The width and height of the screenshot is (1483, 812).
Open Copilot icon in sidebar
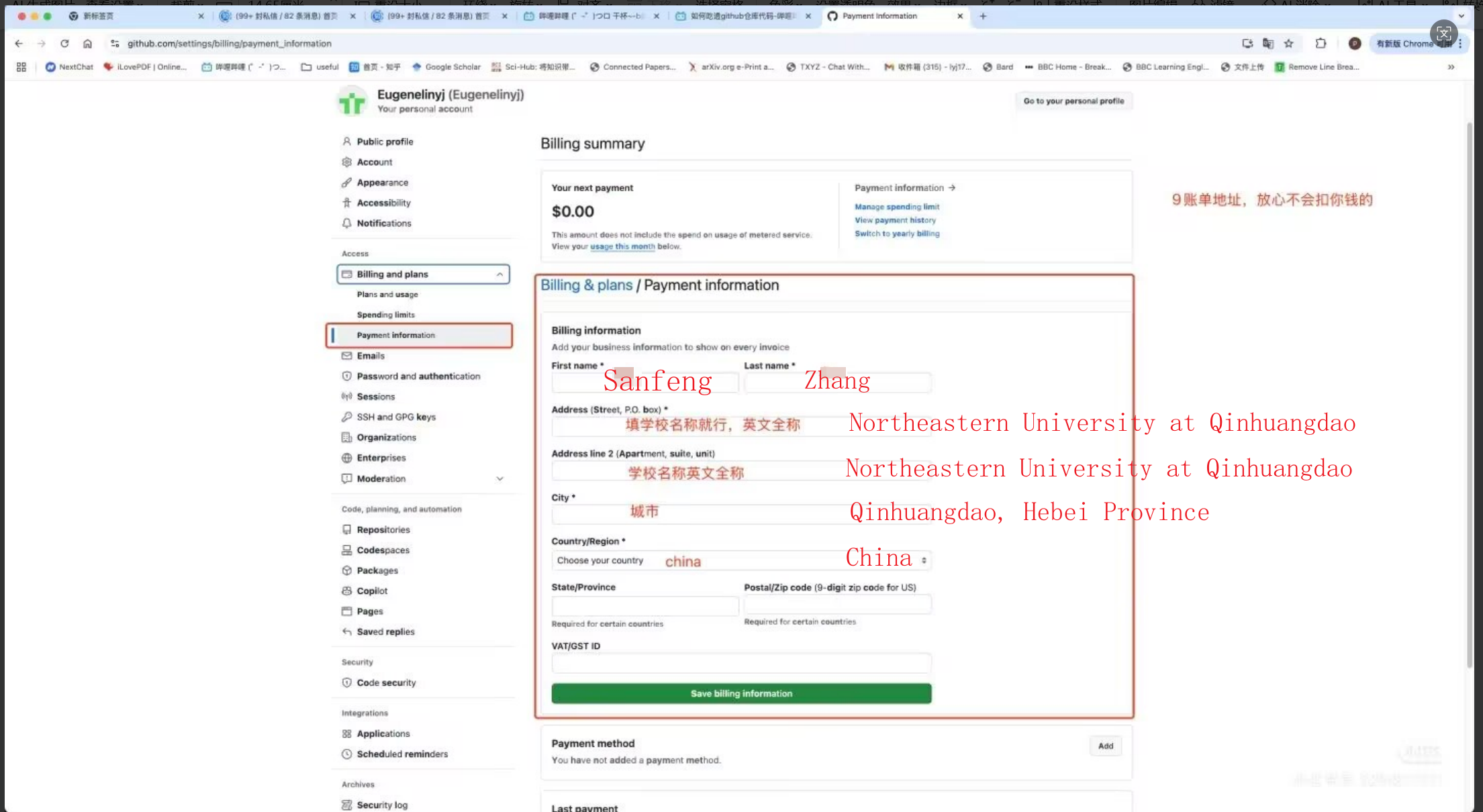[x=346, y=591]
